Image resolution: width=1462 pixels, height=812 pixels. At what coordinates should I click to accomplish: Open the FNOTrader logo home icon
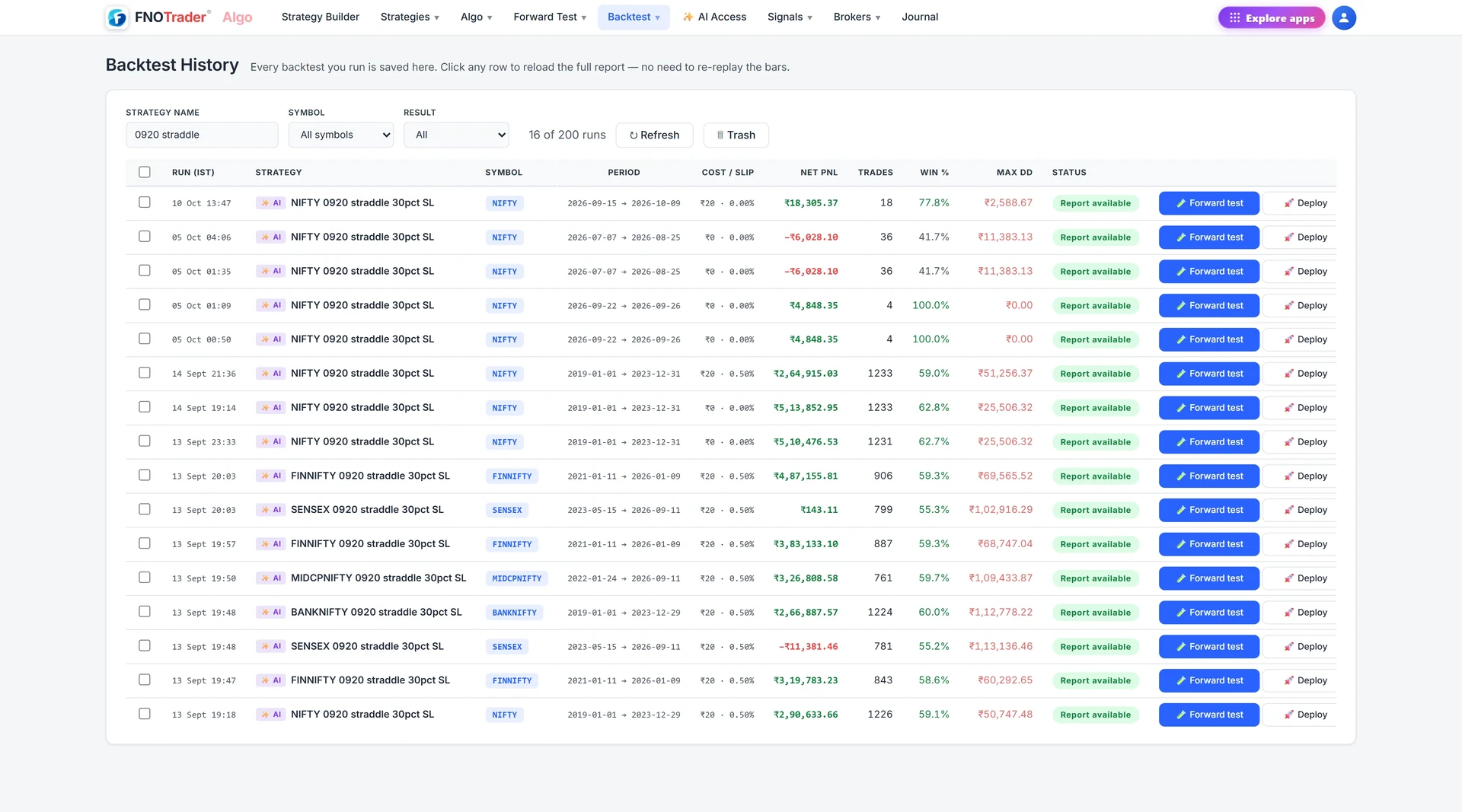click(x=117, y=18)
